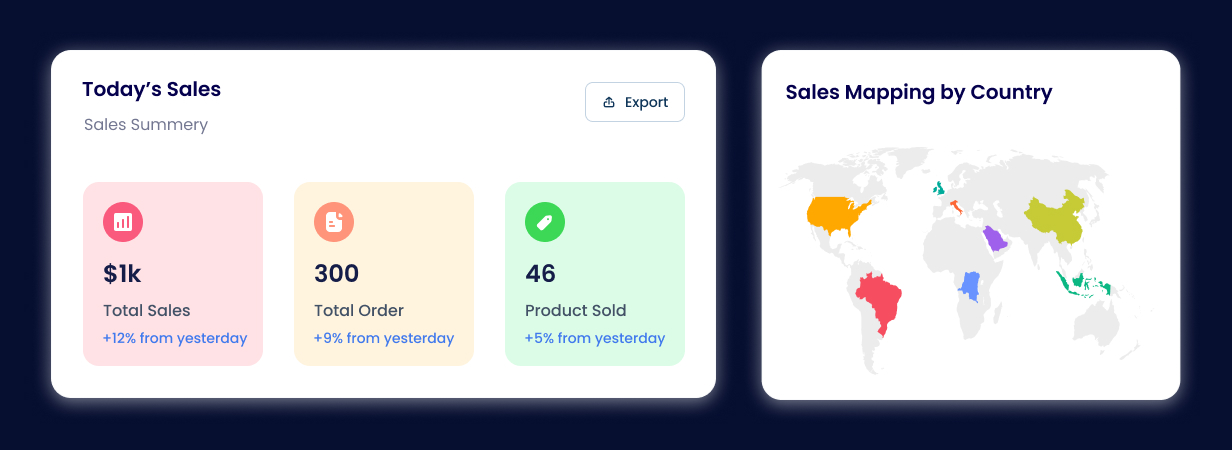
Task: Open the pink Total Sales card
Action: point(173,274)
